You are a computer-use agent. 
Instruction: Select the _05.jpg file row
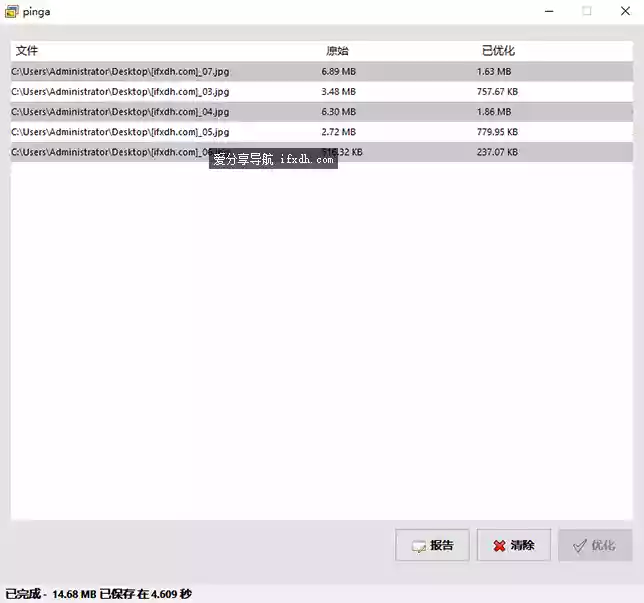click(322, 132)
